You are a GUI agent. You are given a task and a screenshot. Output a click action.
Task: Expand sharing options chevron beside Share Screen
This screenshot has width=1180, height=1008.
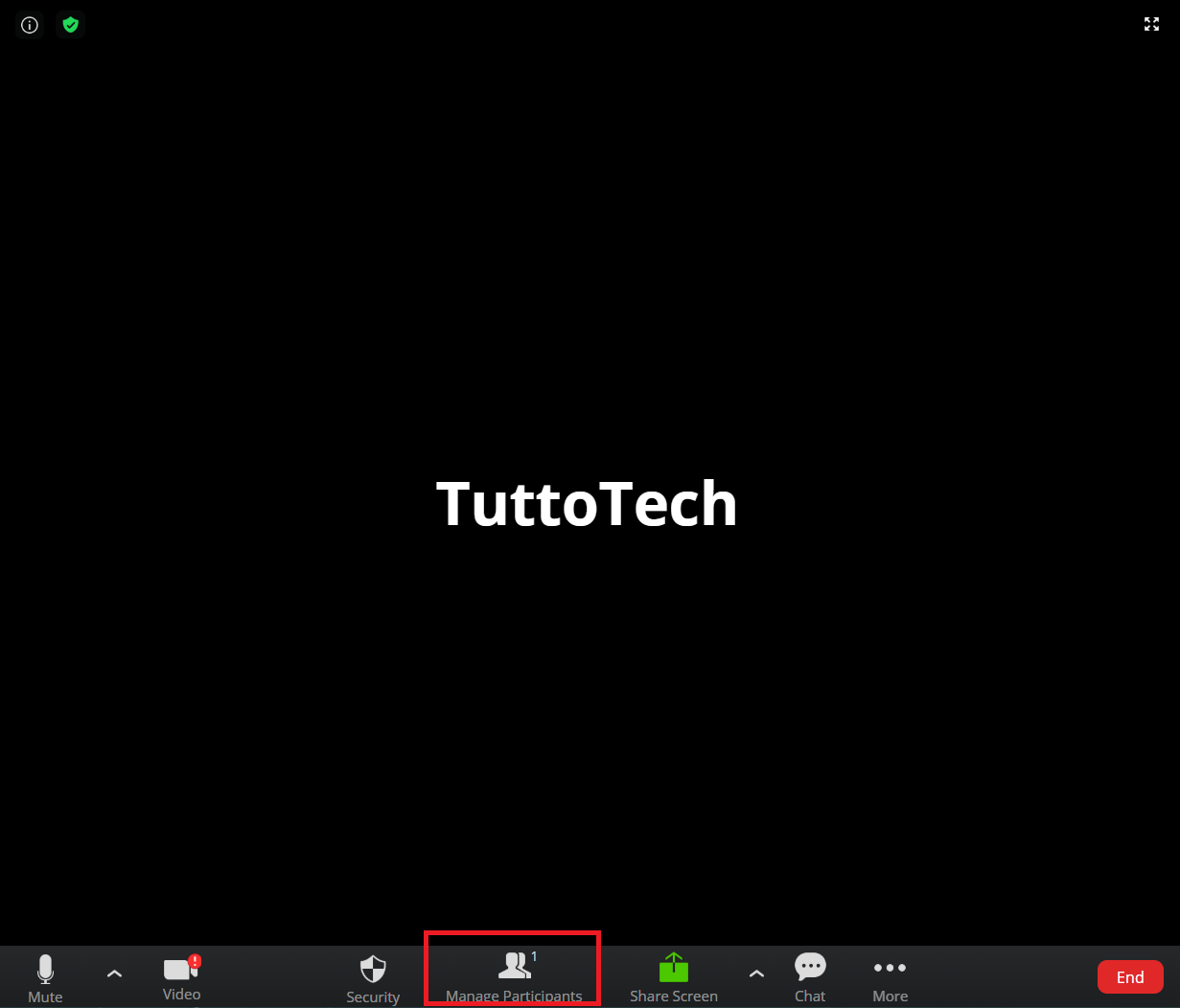tap(756, 974)
